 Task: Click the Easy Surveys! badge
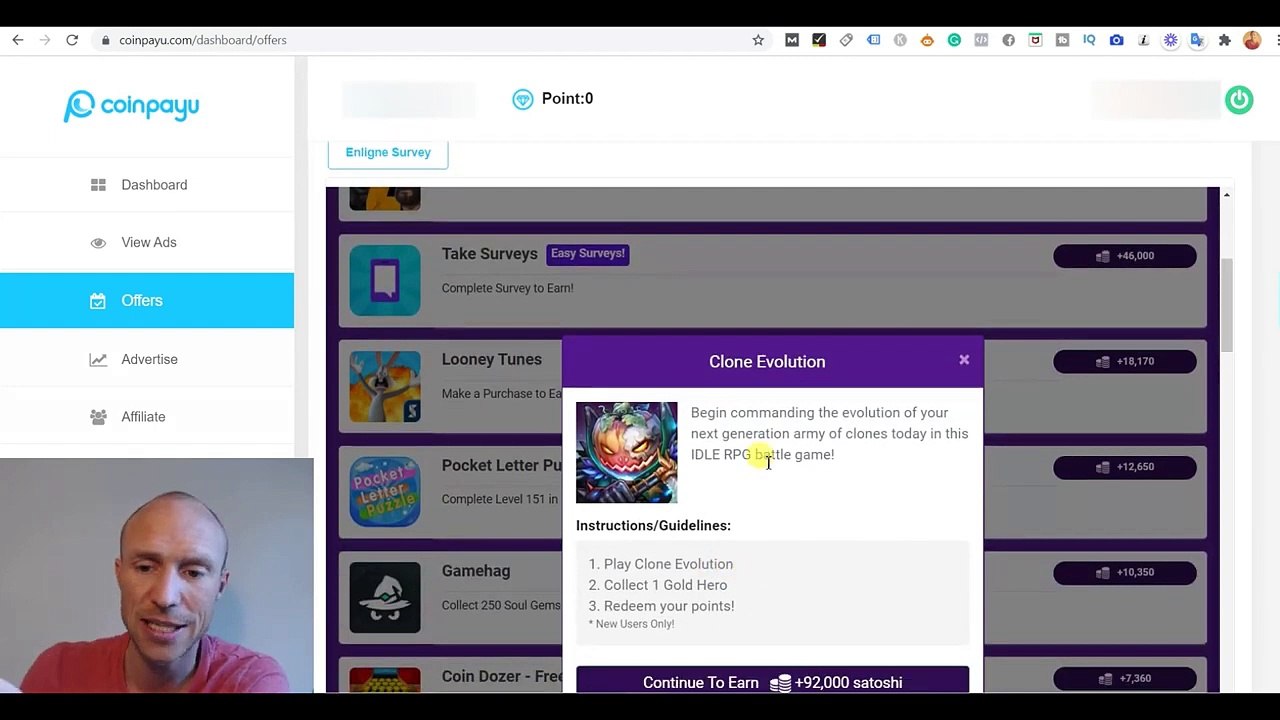tap(588, 254)
